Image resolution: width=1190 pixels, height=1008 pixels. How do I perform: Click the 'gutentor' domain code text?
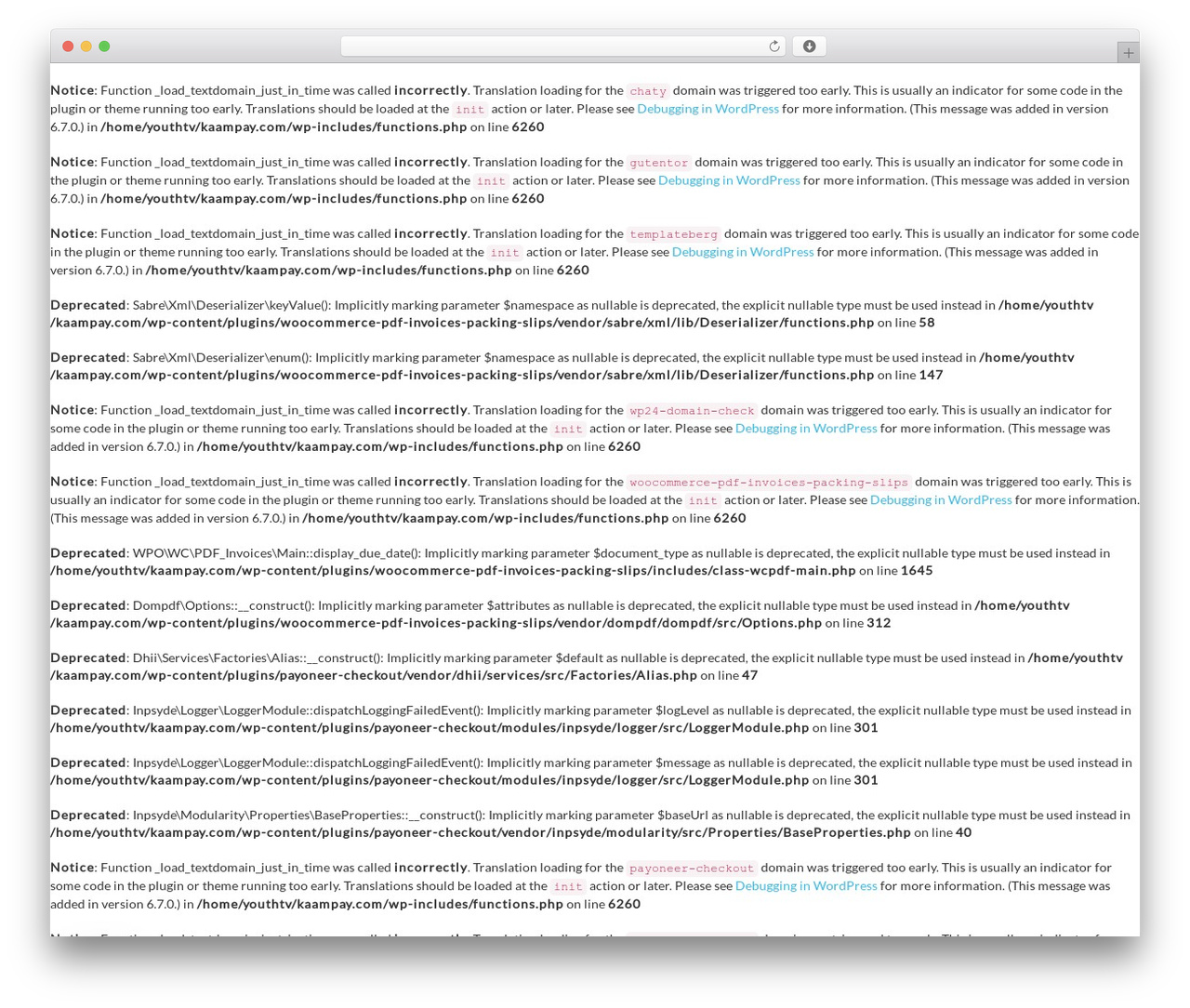tap(659, 163)
